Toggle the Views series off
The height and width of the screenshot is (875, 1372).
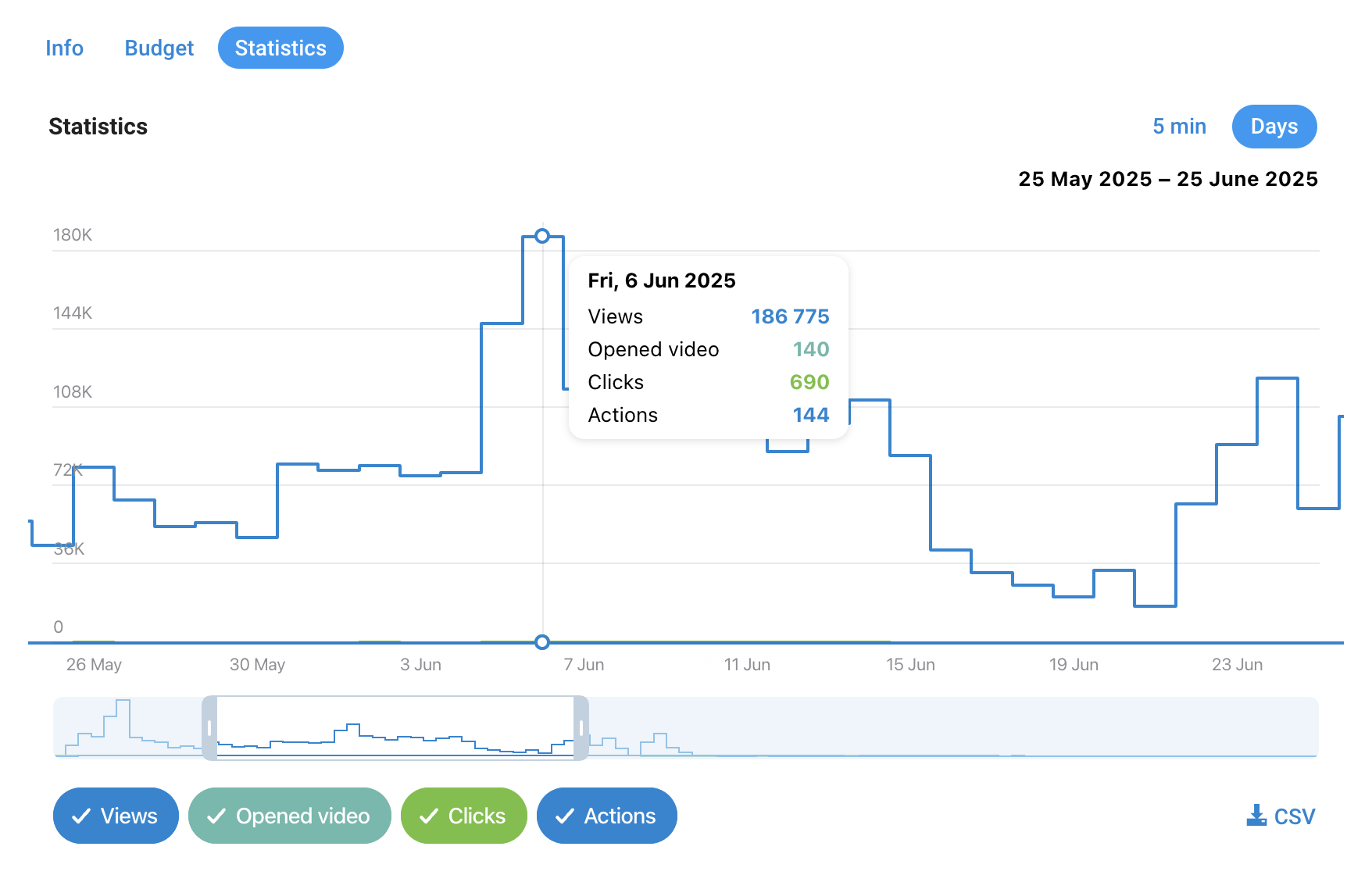click(116, 816)
